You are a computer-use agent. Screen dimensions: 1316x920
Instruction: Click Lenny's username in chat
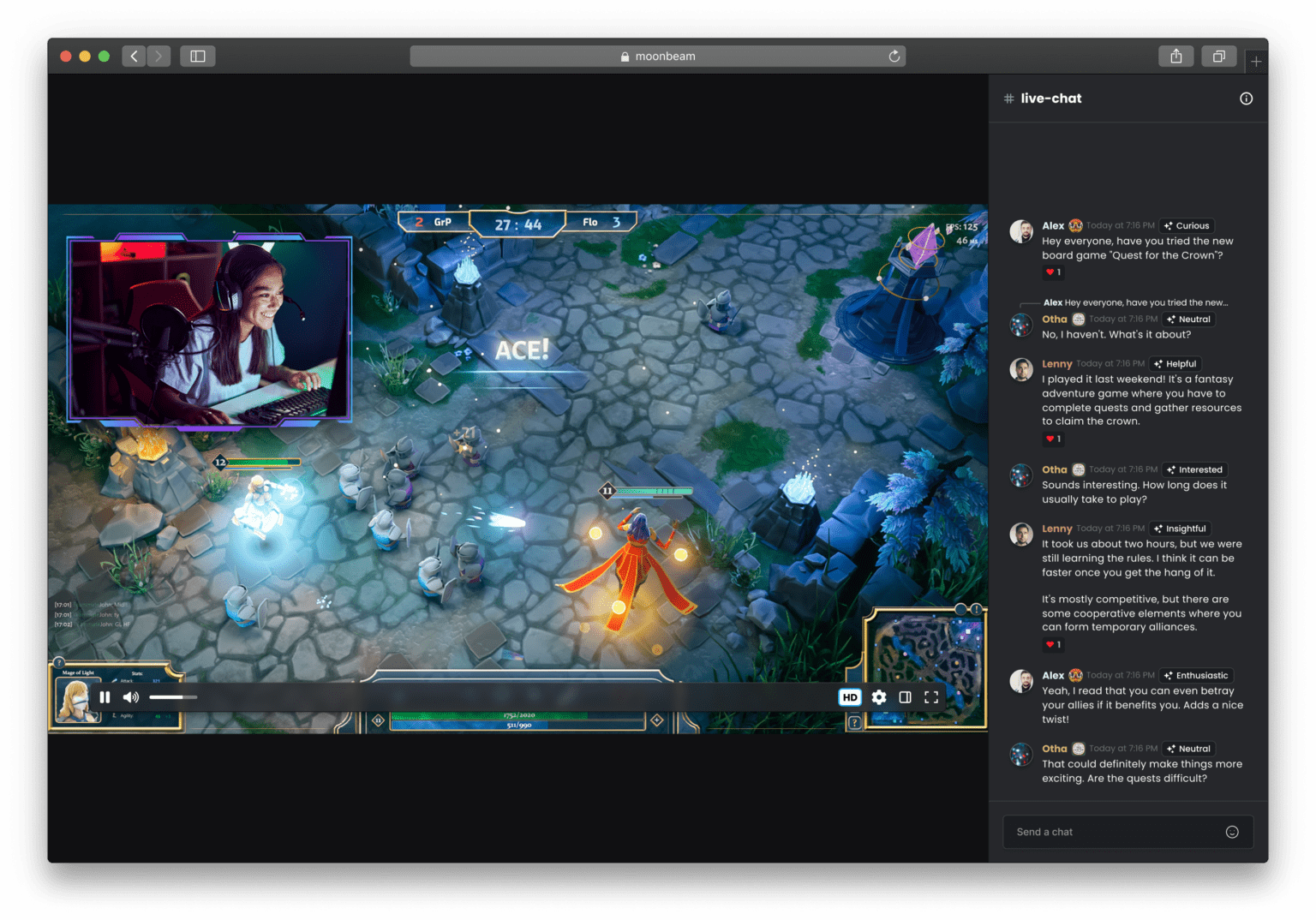pyautogui.click(x=1056, y=363)
